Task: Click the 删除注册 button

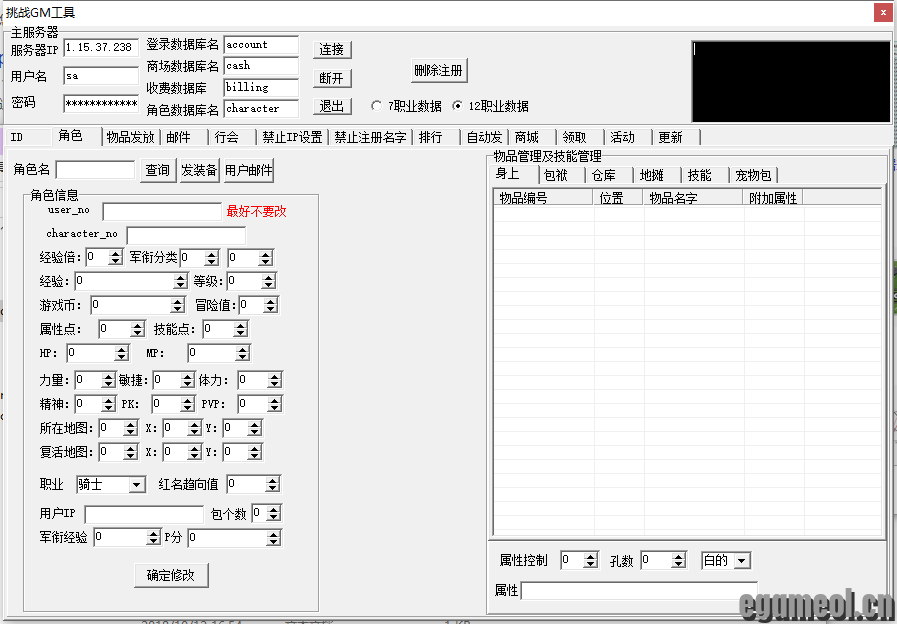Action: tap(440, 71)
